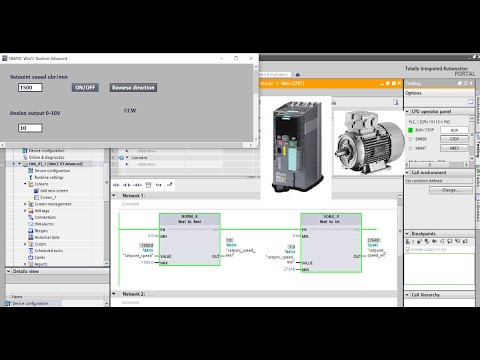Collapse the Call environment section
Image resolution: width=480 pixels, height=360 pixels.
(407, 172)
